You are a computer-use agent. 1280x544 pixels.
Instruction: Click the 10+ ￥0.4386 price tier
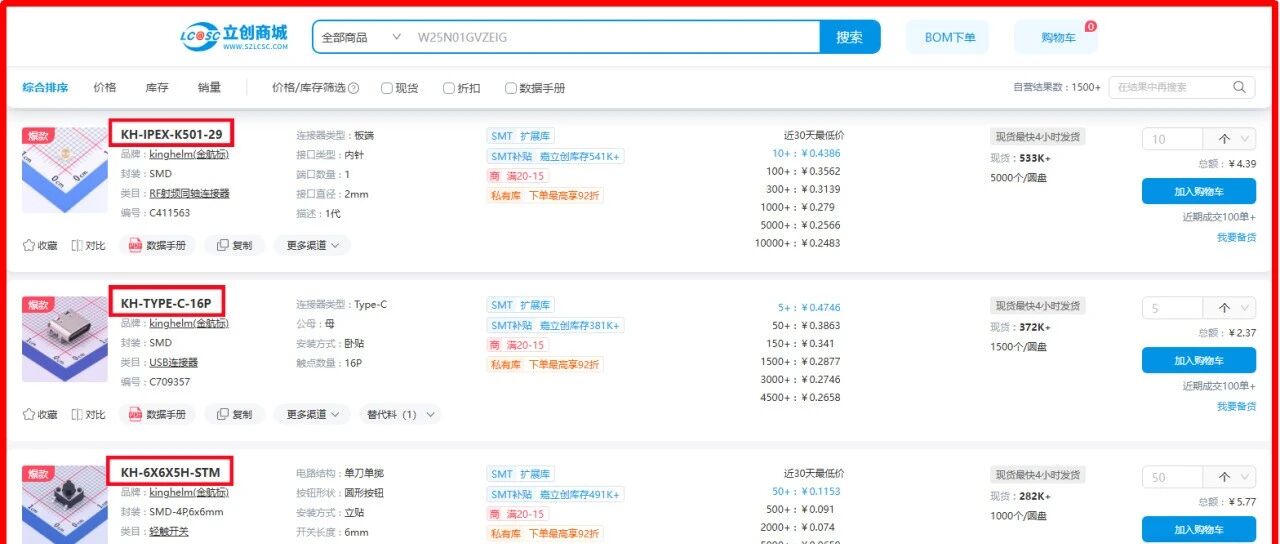(806, 153)
